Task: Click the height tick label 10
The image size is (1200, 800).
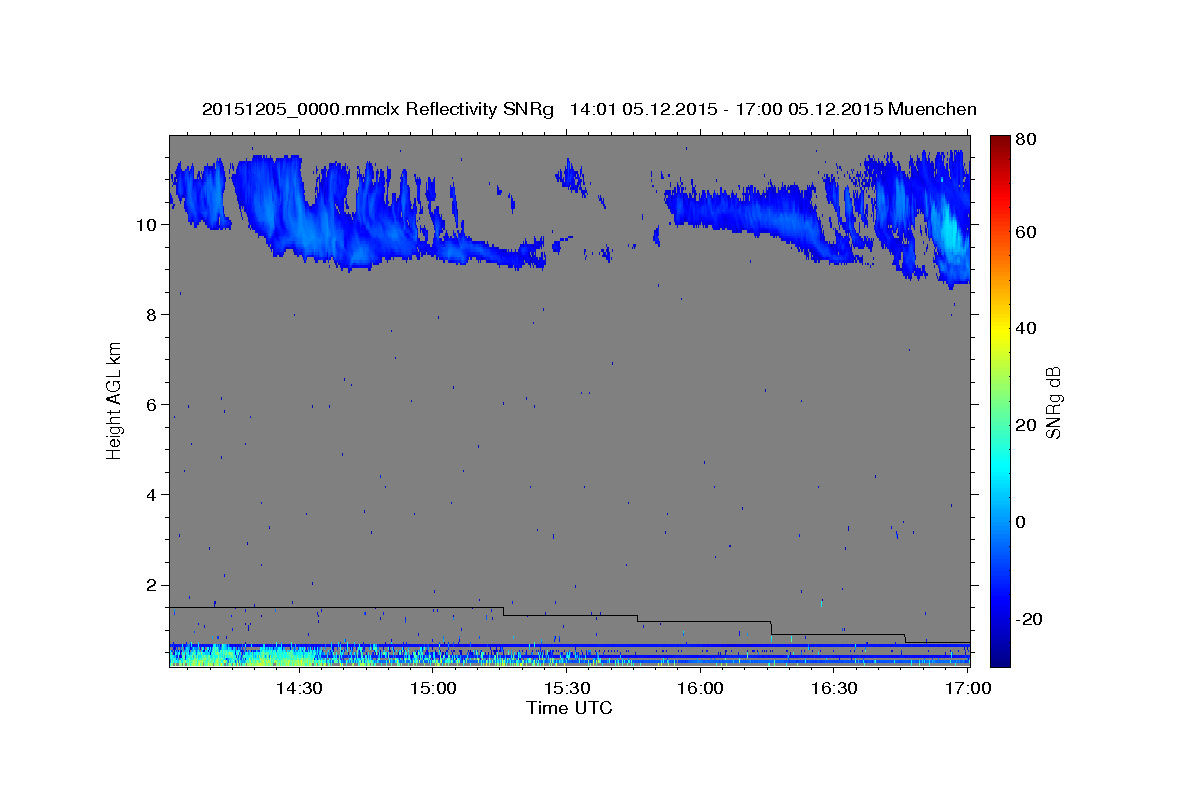Action: tap(146, 224)
